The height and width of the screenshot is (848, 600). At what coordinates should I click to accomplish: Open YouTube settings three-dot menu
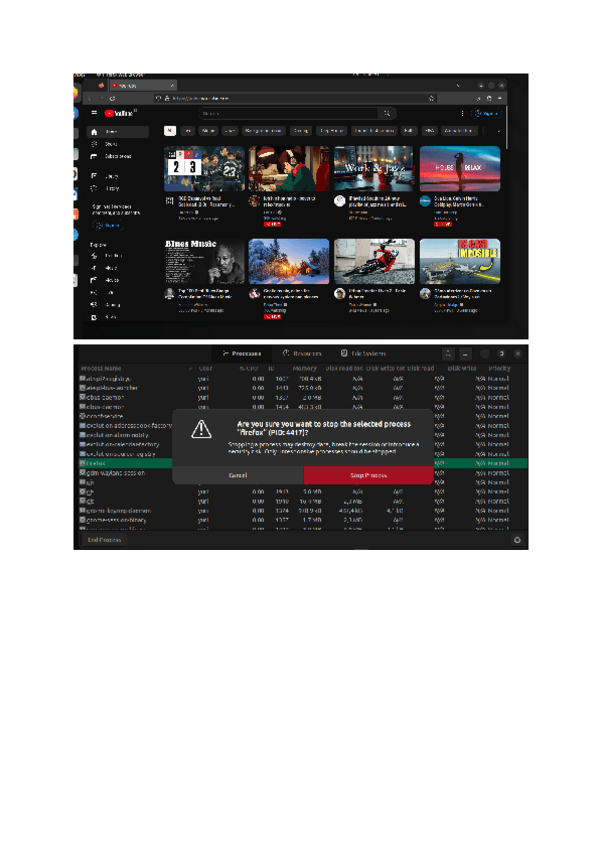pyautogui.click(x=462, y=114)
